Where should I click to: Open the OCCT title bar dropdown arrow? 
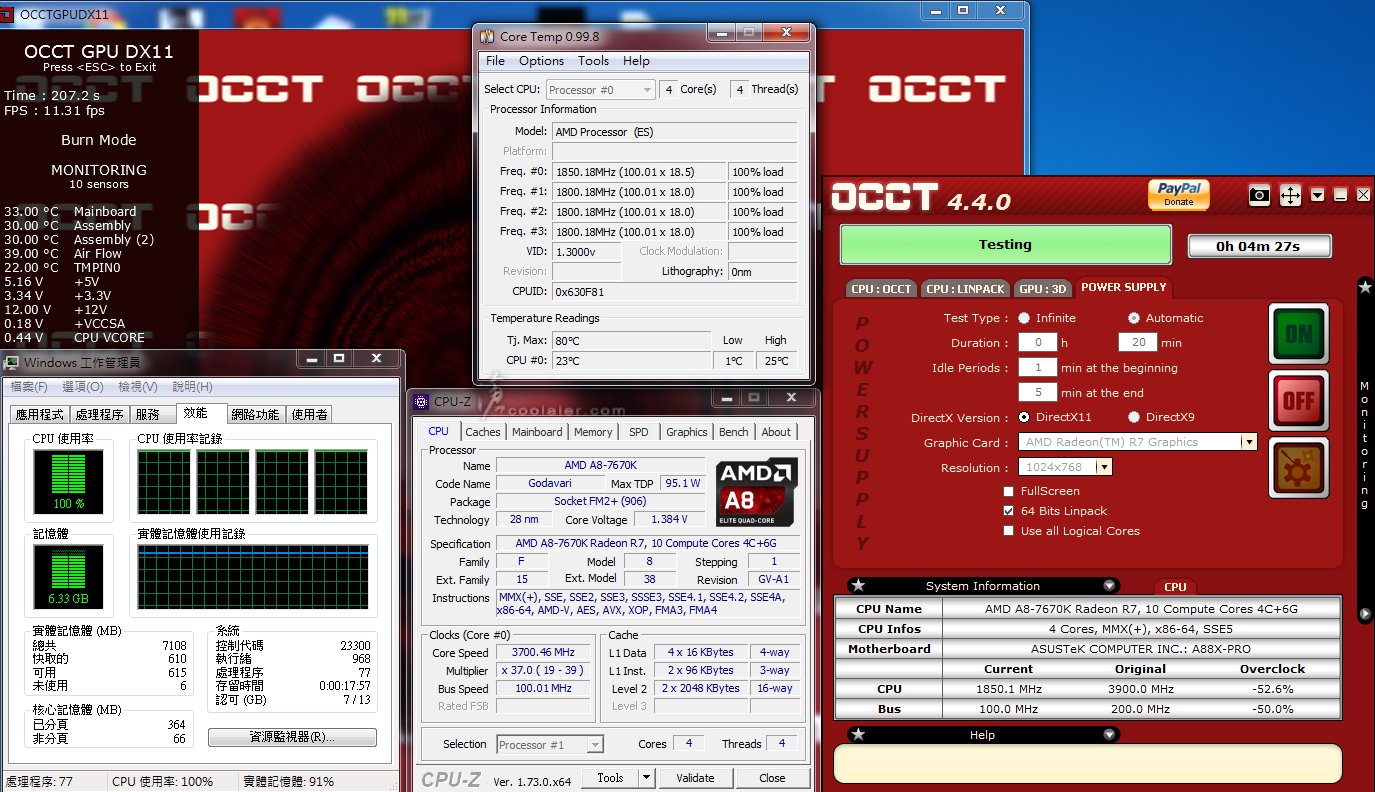pos(1318,195)
